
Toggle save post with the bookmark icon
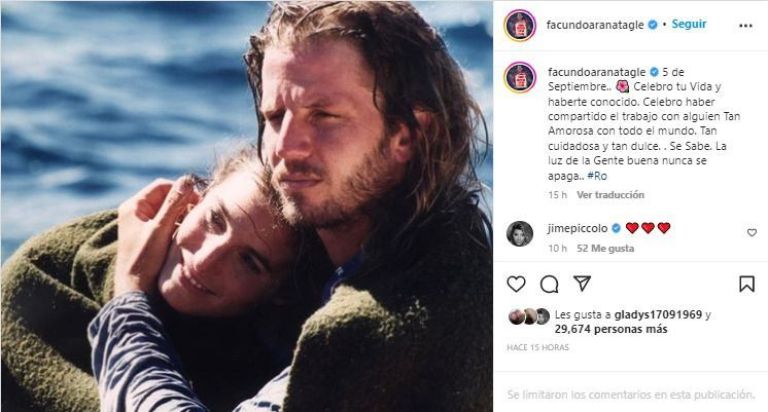tap(746, 284)
